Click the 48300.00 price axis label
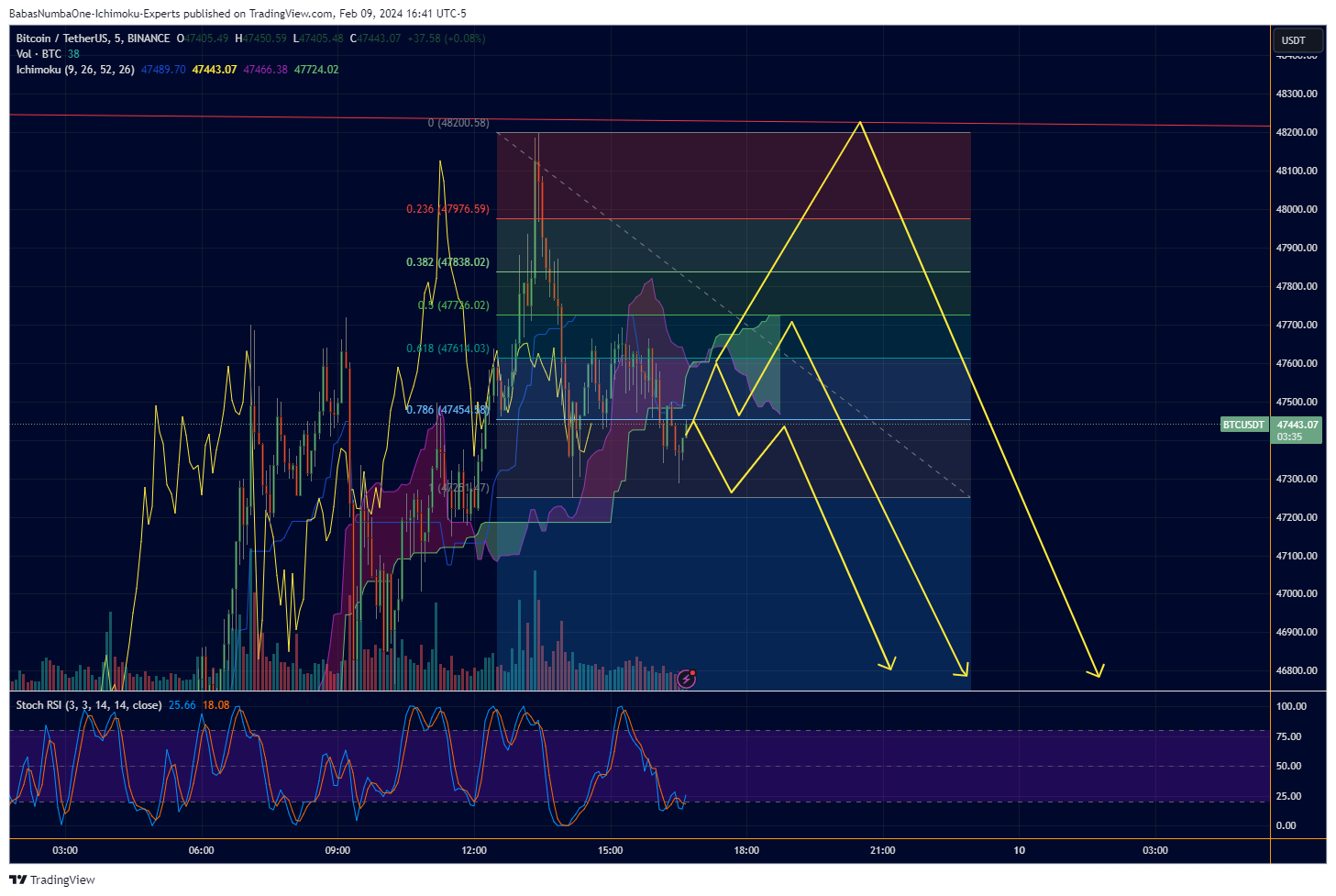The height and width of the screenshot is (896, 1336). coord(1297,94)
